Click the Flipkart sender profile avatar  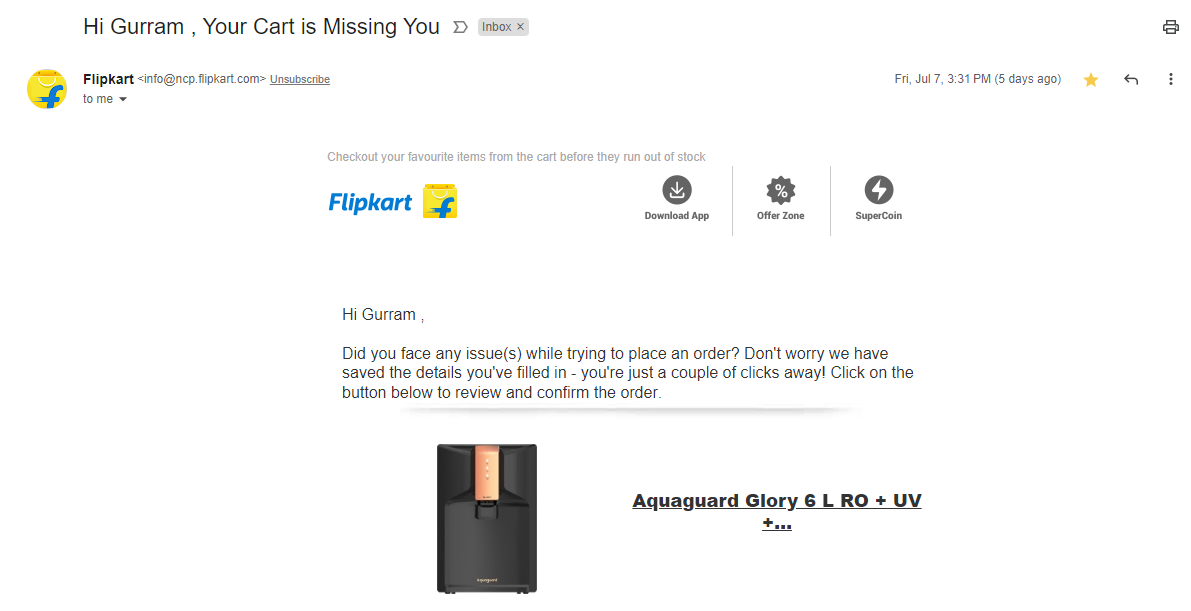click(47, 89)
